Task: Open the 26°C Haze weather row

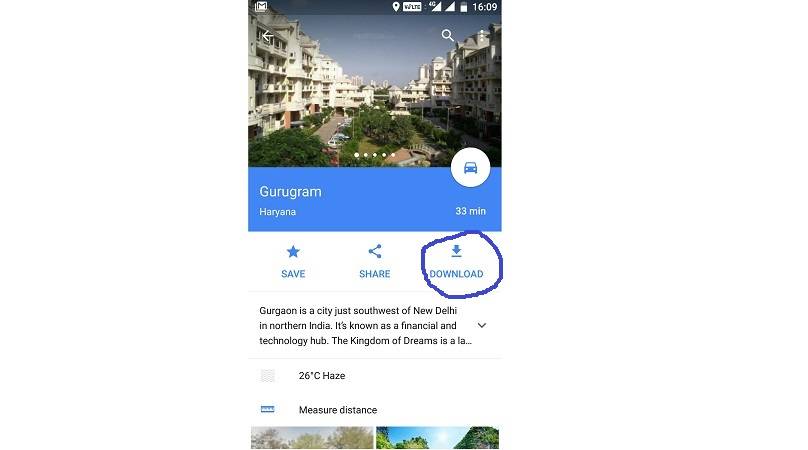Action: 375,376
